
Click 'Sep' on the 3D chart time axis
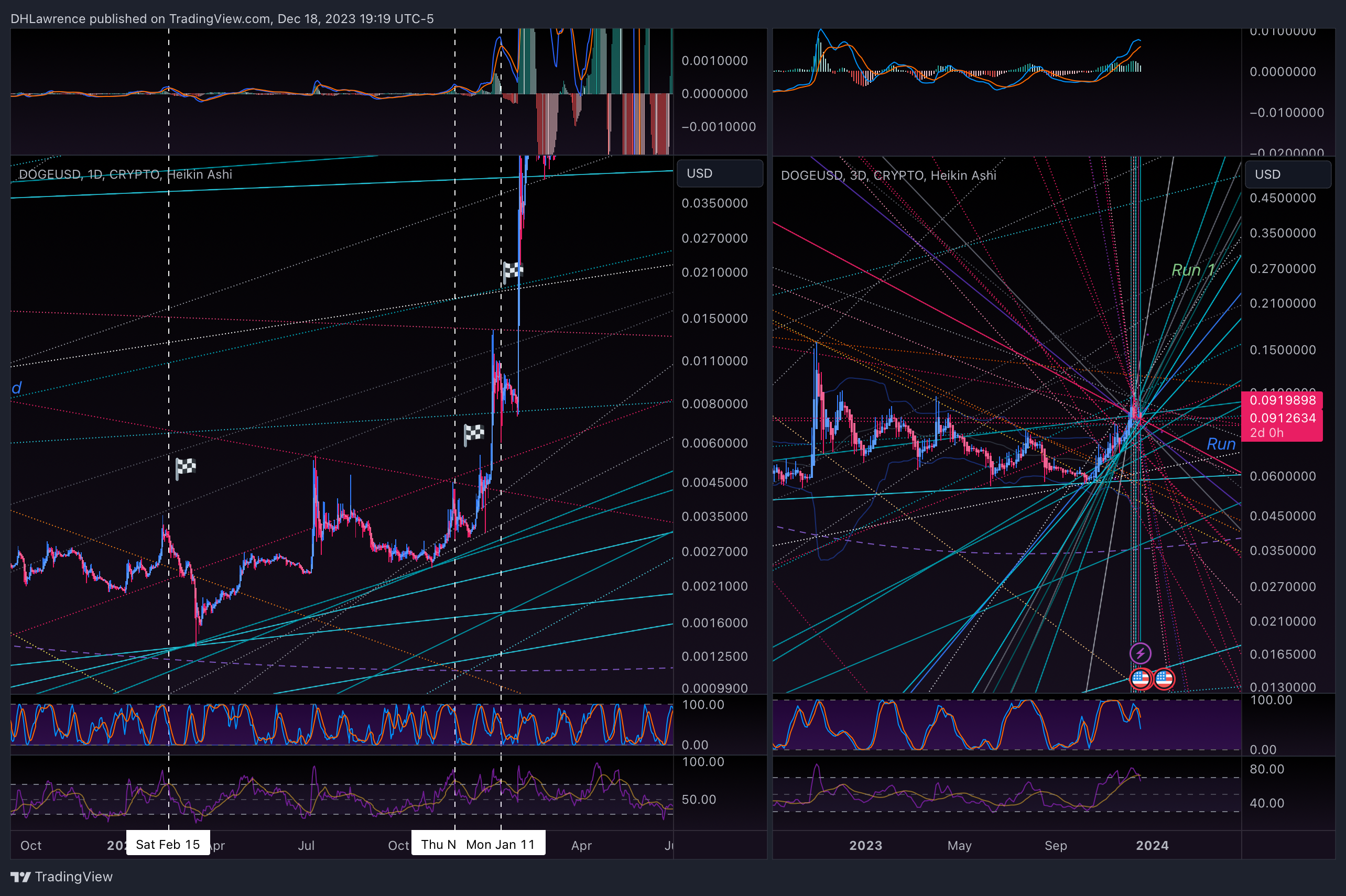[1056, 845]
